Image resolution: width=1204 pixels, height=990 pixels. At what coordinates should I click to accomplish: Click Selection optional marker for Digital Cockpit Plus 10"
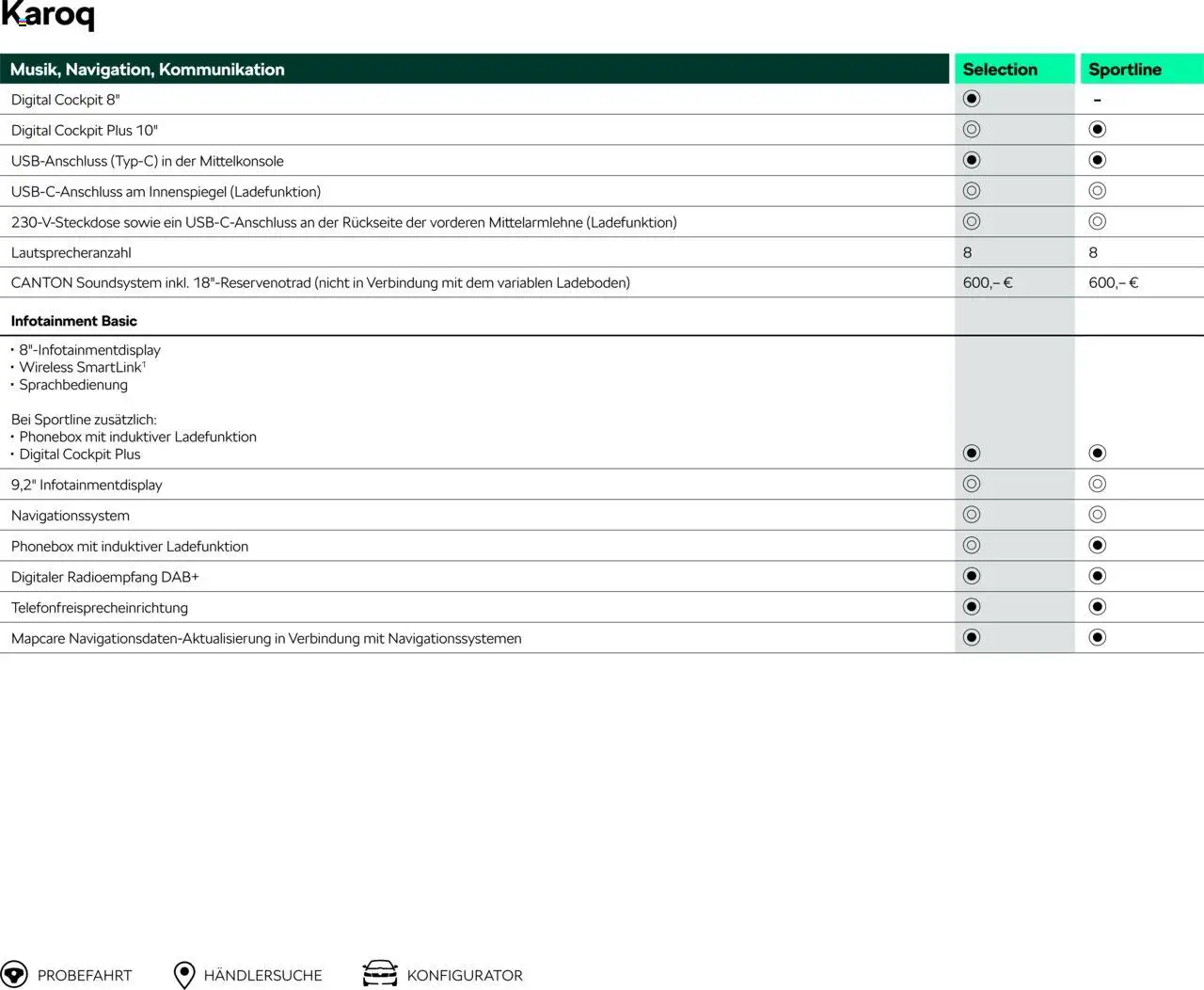[x=972, y=130]
